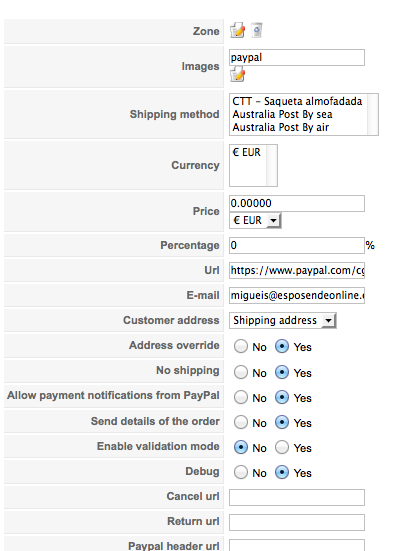Enable validation mode by selecting Yes
Screen dimensions: 396x551
282,447
